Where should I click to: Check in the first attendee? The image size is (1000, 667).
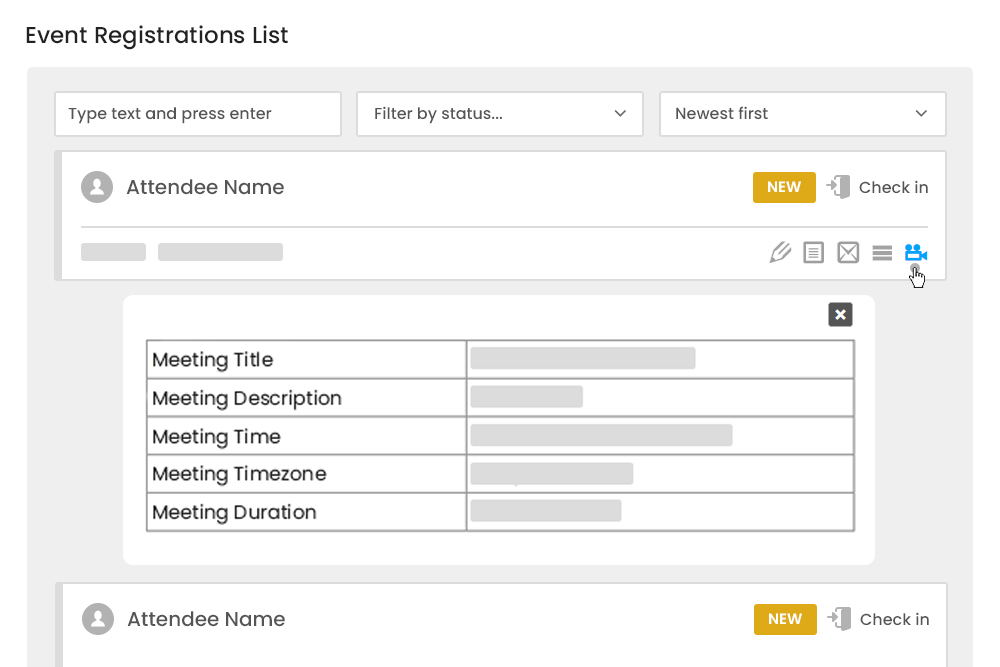[895, 187]
